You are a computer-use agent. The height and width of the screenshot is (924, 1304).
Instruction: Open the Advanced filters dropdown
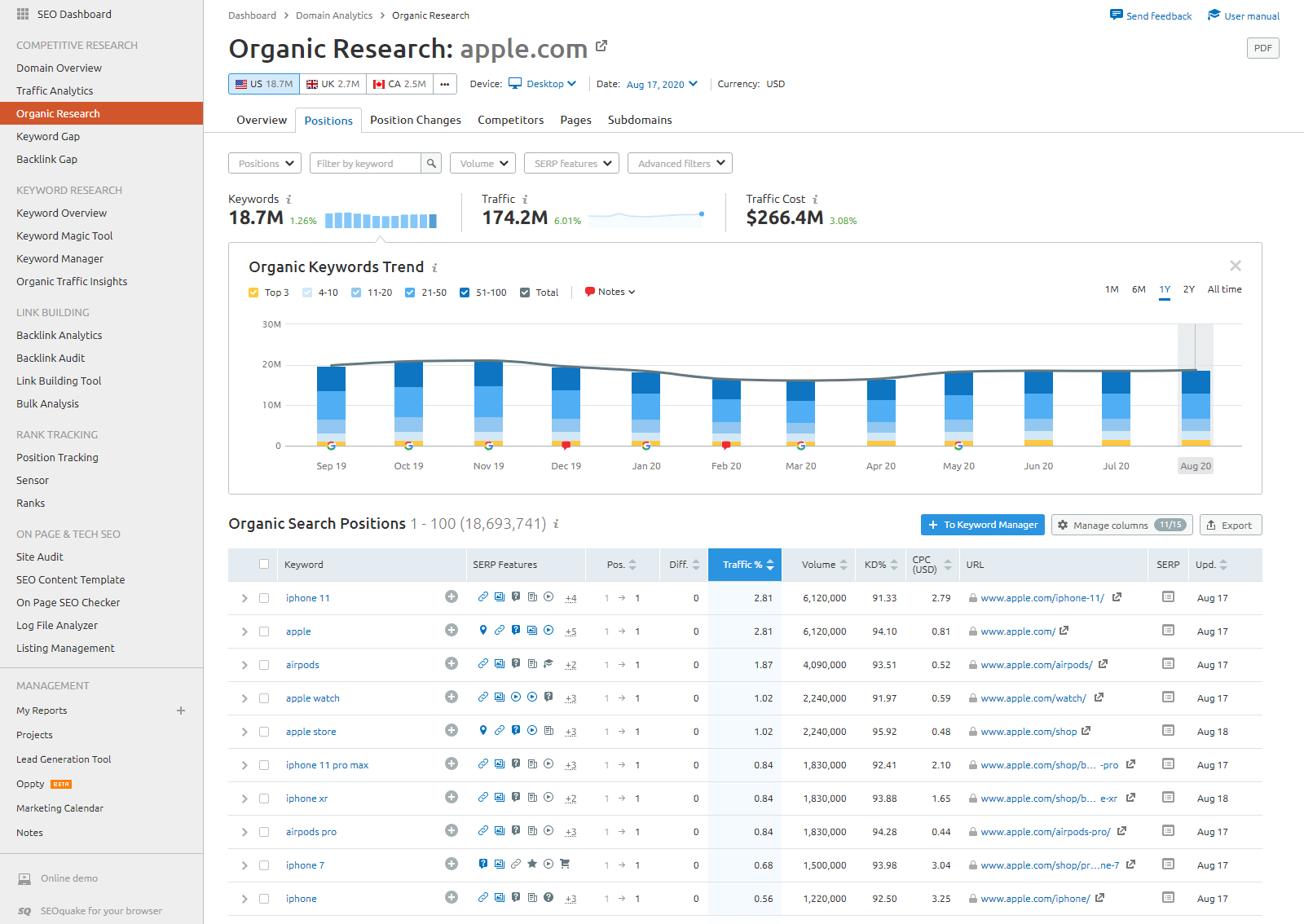(x=680, y=163)
